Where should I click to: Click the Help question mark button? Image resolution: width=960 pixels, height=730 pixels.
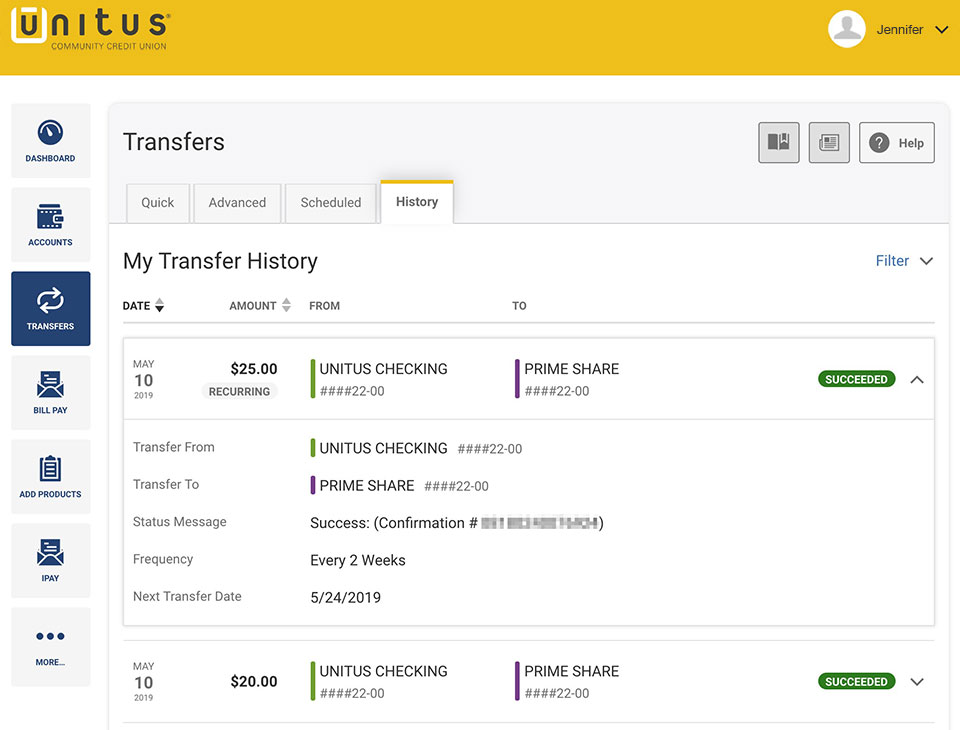click(x=896, y=143)
